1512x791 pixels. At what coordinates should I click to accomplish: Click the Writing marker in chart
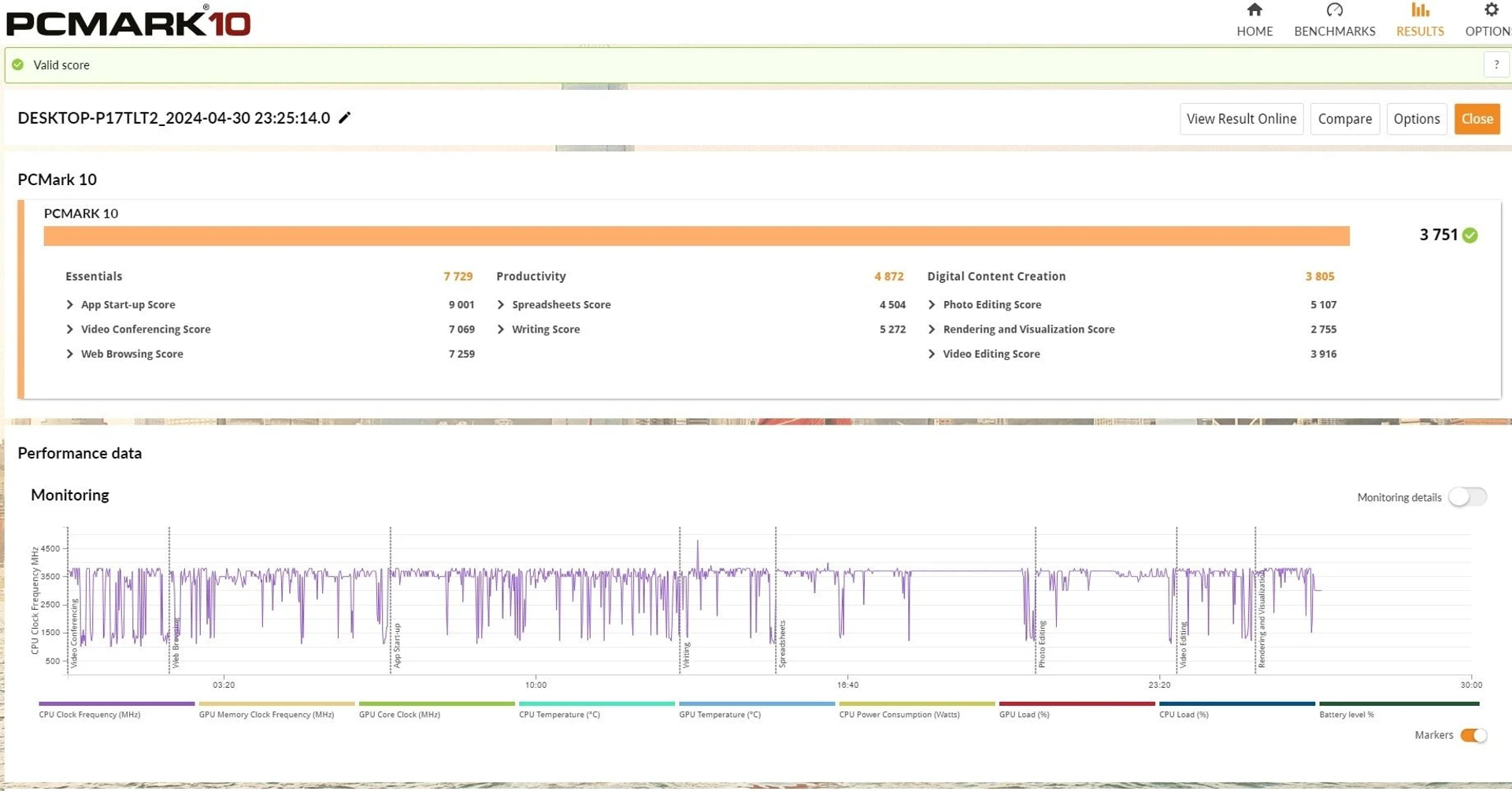(x=686, y=655)
